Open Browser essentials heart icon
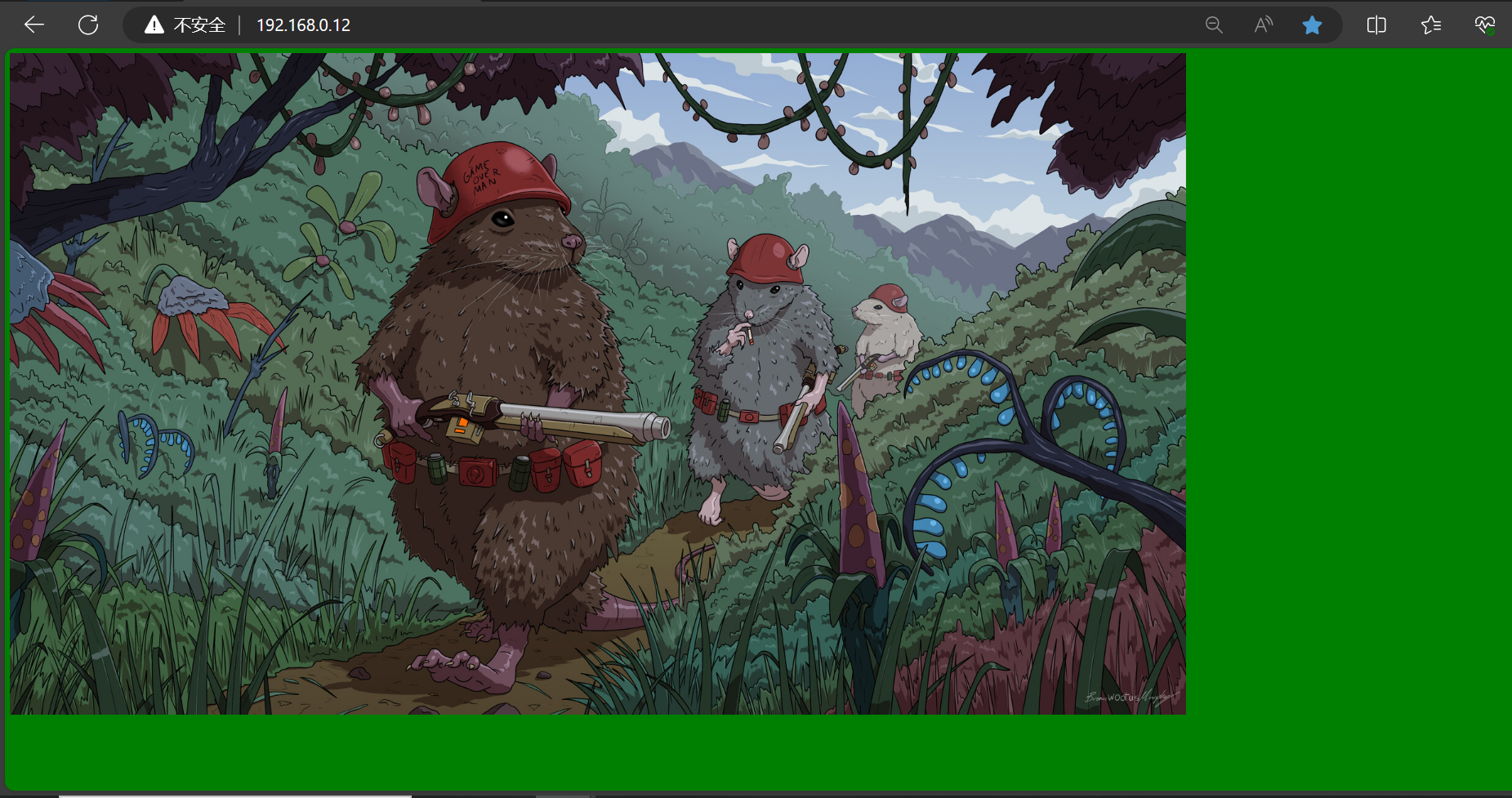Image resolution: width=1512 pixels, height=798 pixels. (1484, 25)
